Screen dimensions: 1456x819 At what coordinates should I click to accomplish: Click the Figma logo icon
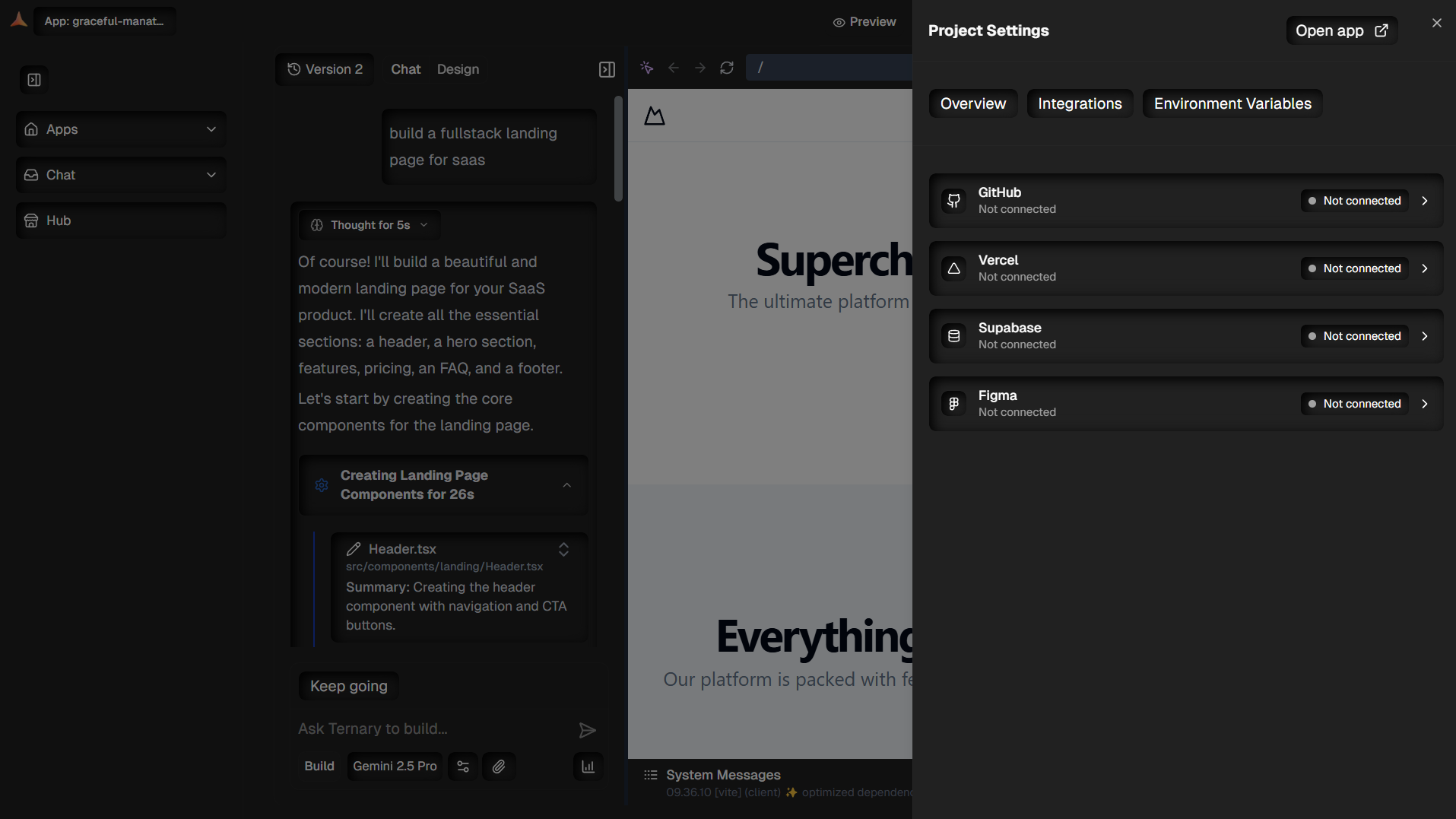point(953,404)
